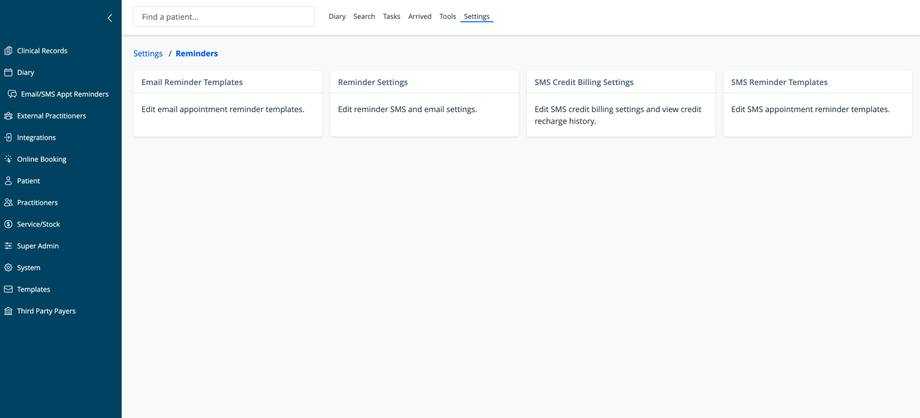Click the Diary calendar icon in sidebar
This screenshot has height=418, width=920.
tap(8, 73)
